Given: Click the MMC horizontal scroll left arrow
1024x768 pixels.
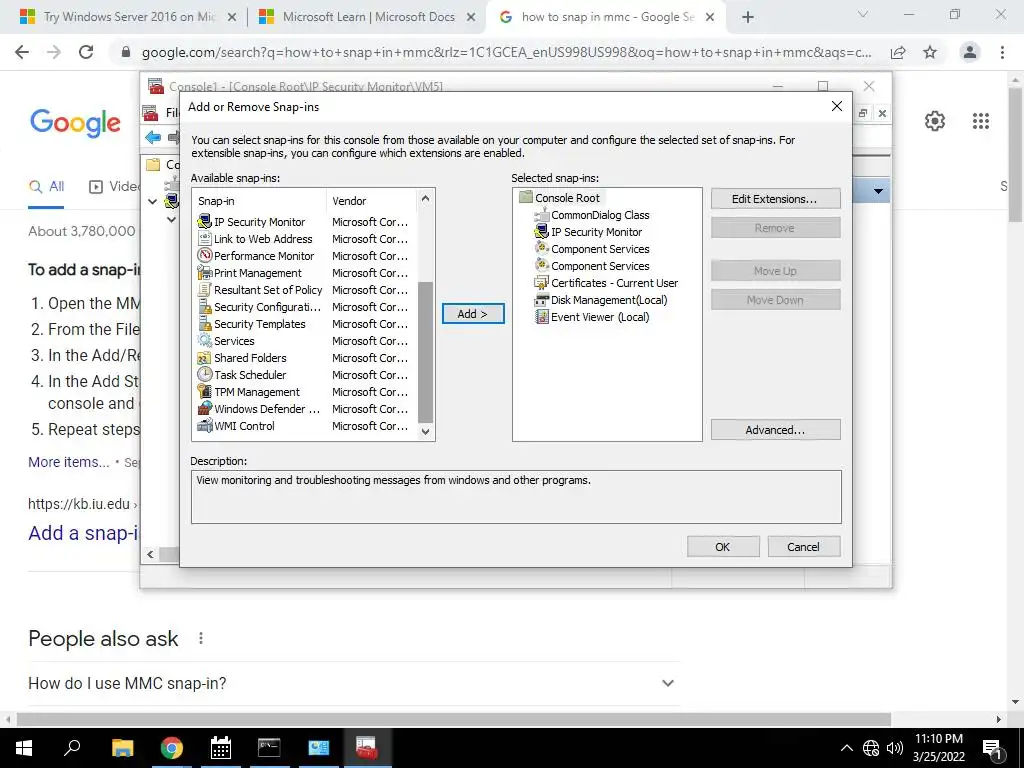Looking at the screenshot, I should pos(150,554).
